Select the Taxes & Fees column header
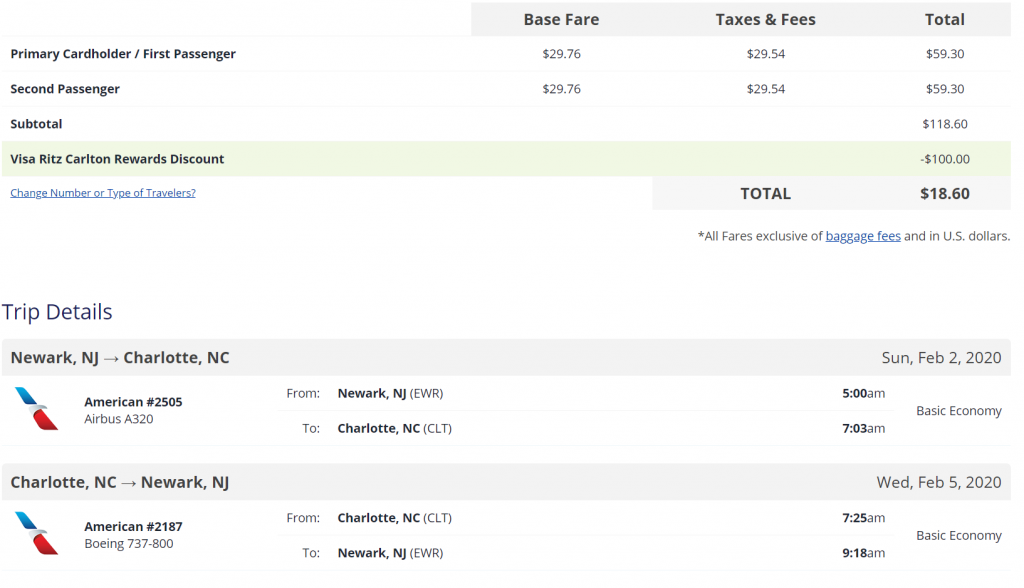This screenshot has height=588, width=1024. click(x=765, y=19)
